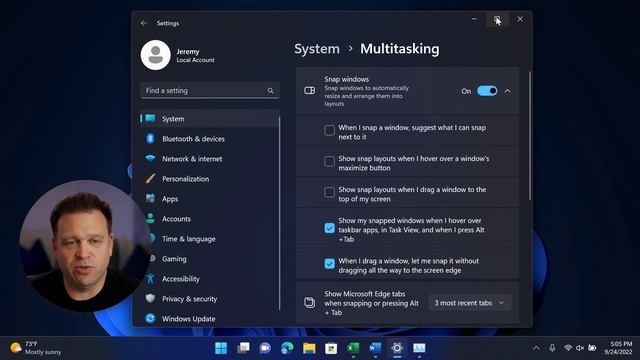Click the Network Wi-Fi icon in sidebar
640x360 pixels.
click(x=150, y=158)
